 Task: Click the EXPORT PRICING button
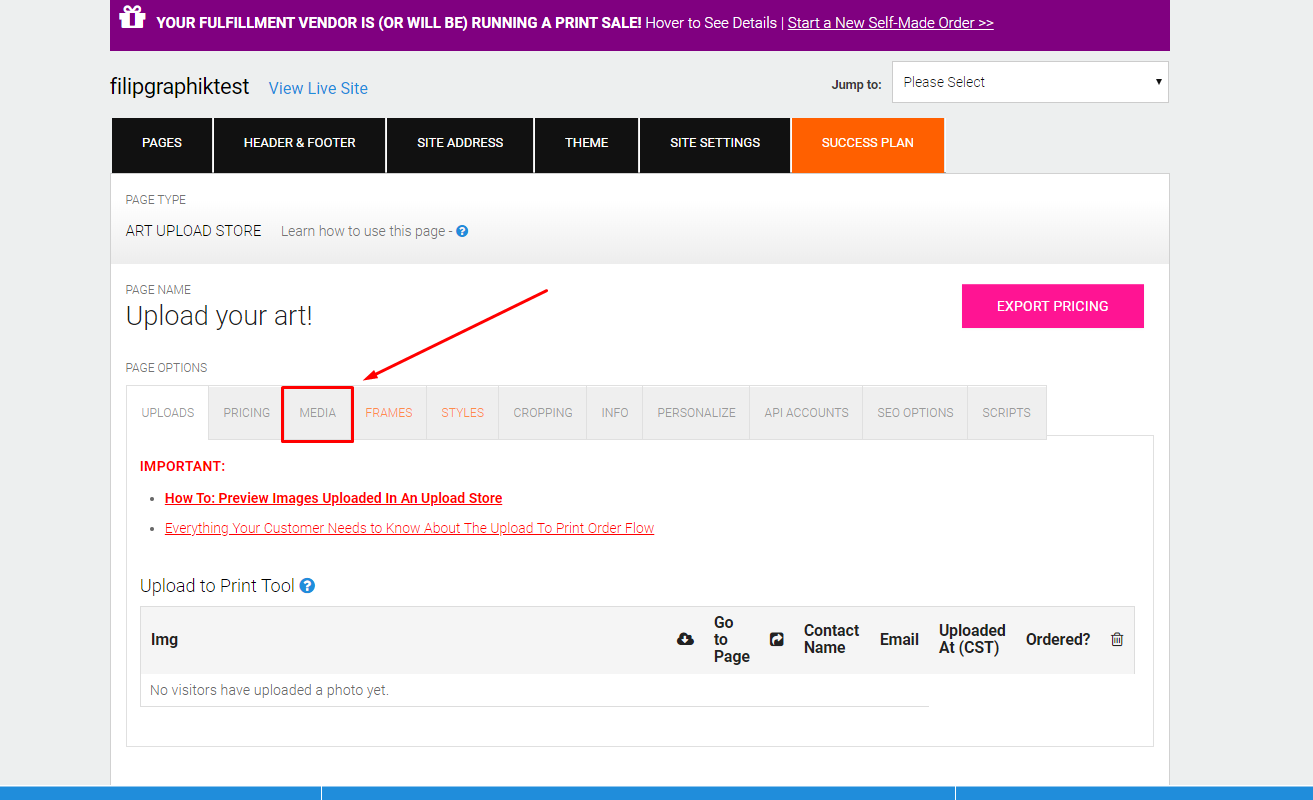(x=1052, y=306)
